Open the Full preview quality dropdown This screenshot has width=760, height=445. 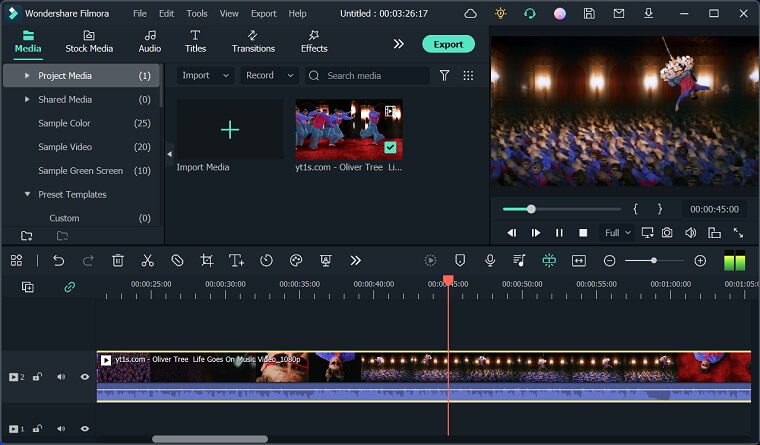point(617,233)
